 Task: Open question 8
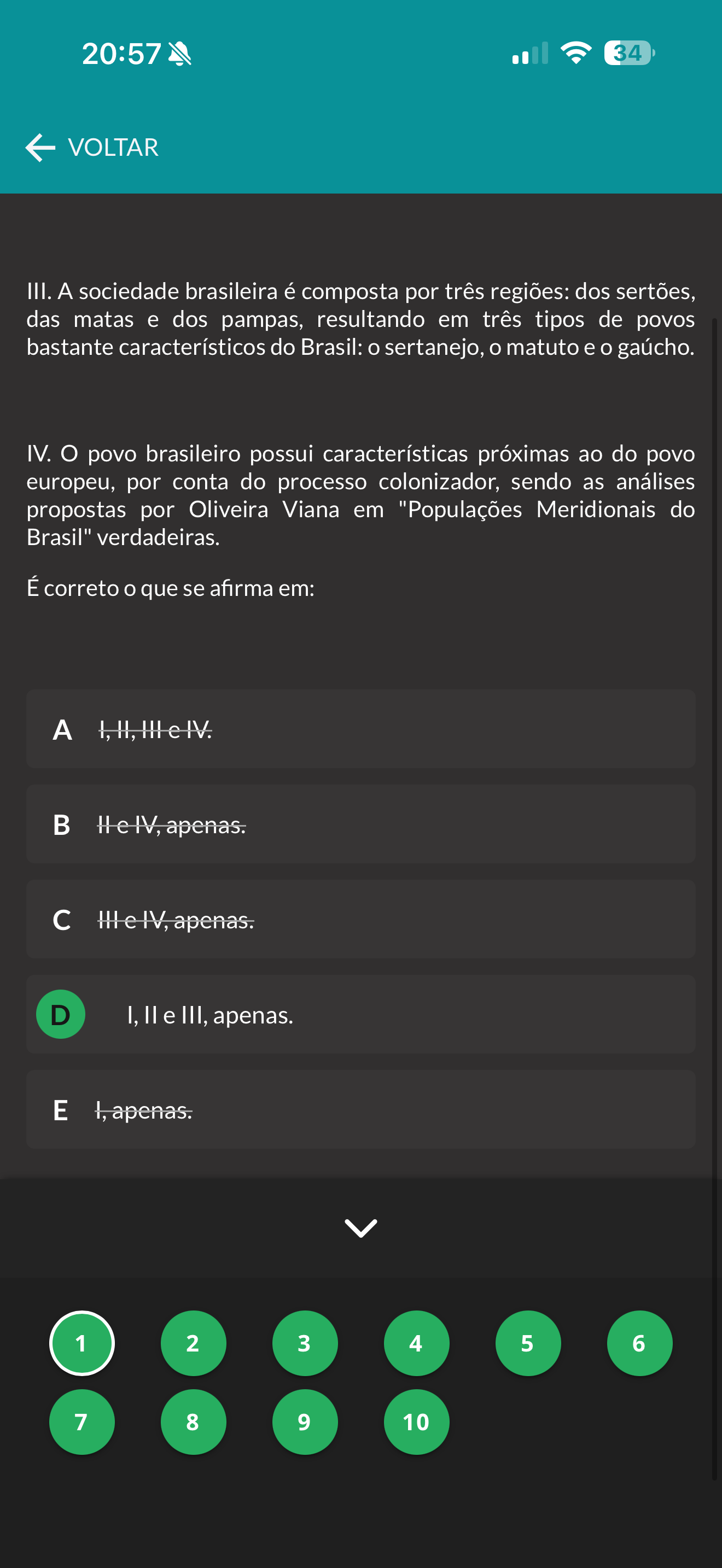pos(193,1422)
